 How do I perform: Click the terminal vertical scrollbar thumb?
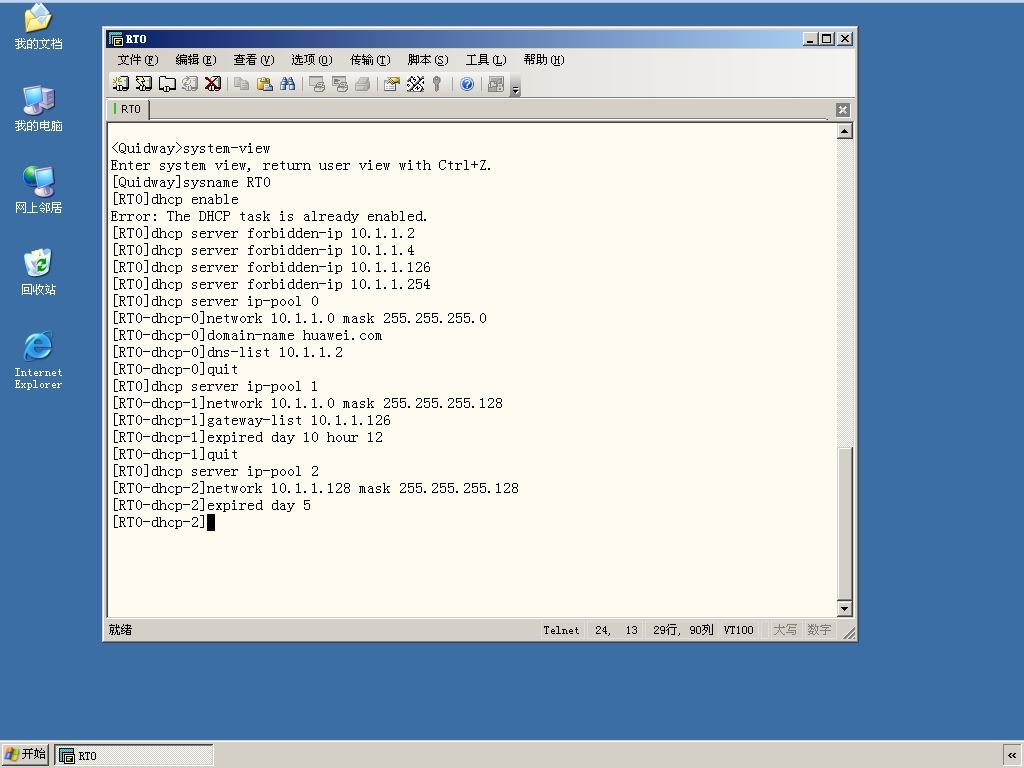844,523
